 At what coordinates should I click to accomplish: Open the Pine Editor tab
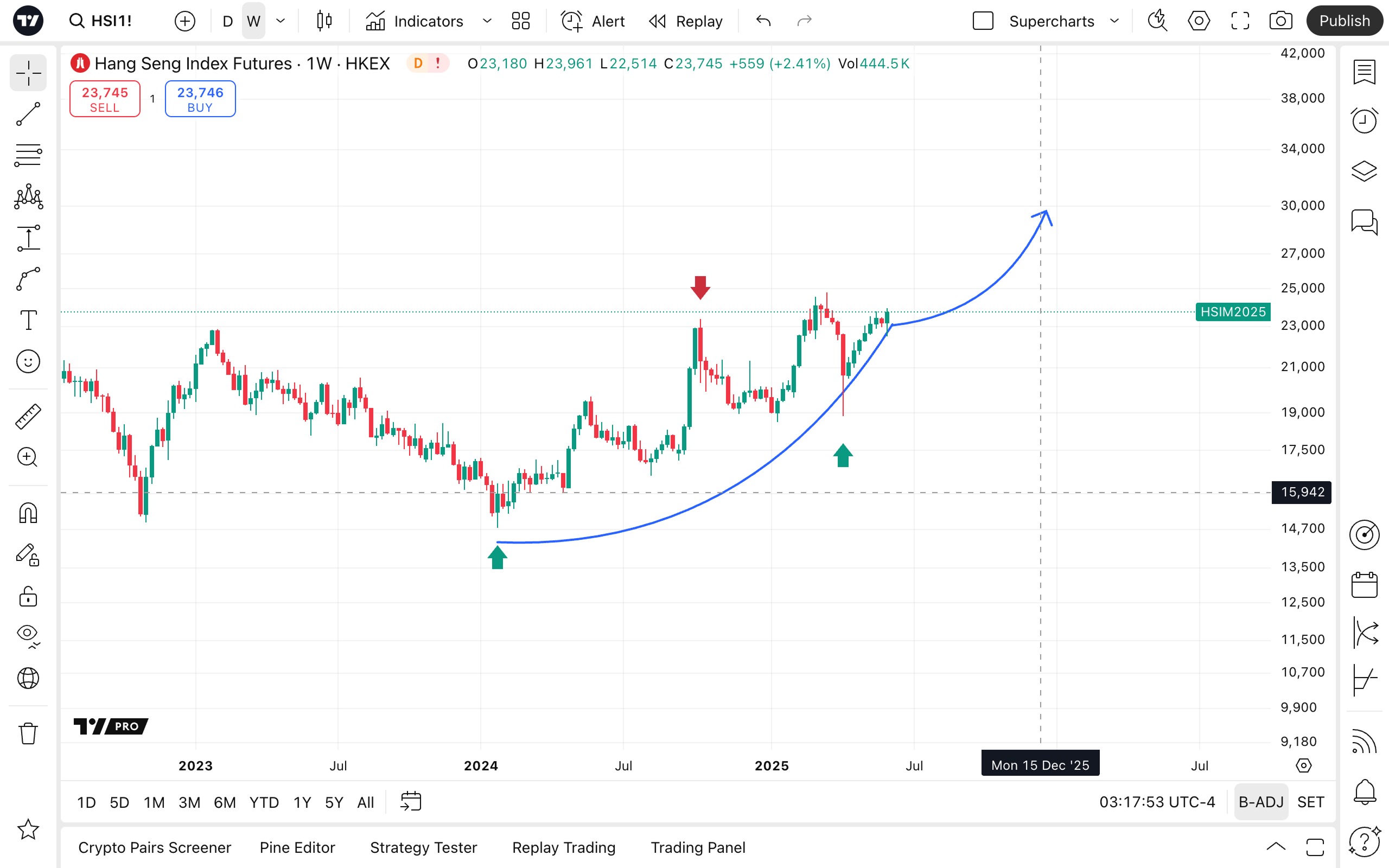click(x=297, y=847)
